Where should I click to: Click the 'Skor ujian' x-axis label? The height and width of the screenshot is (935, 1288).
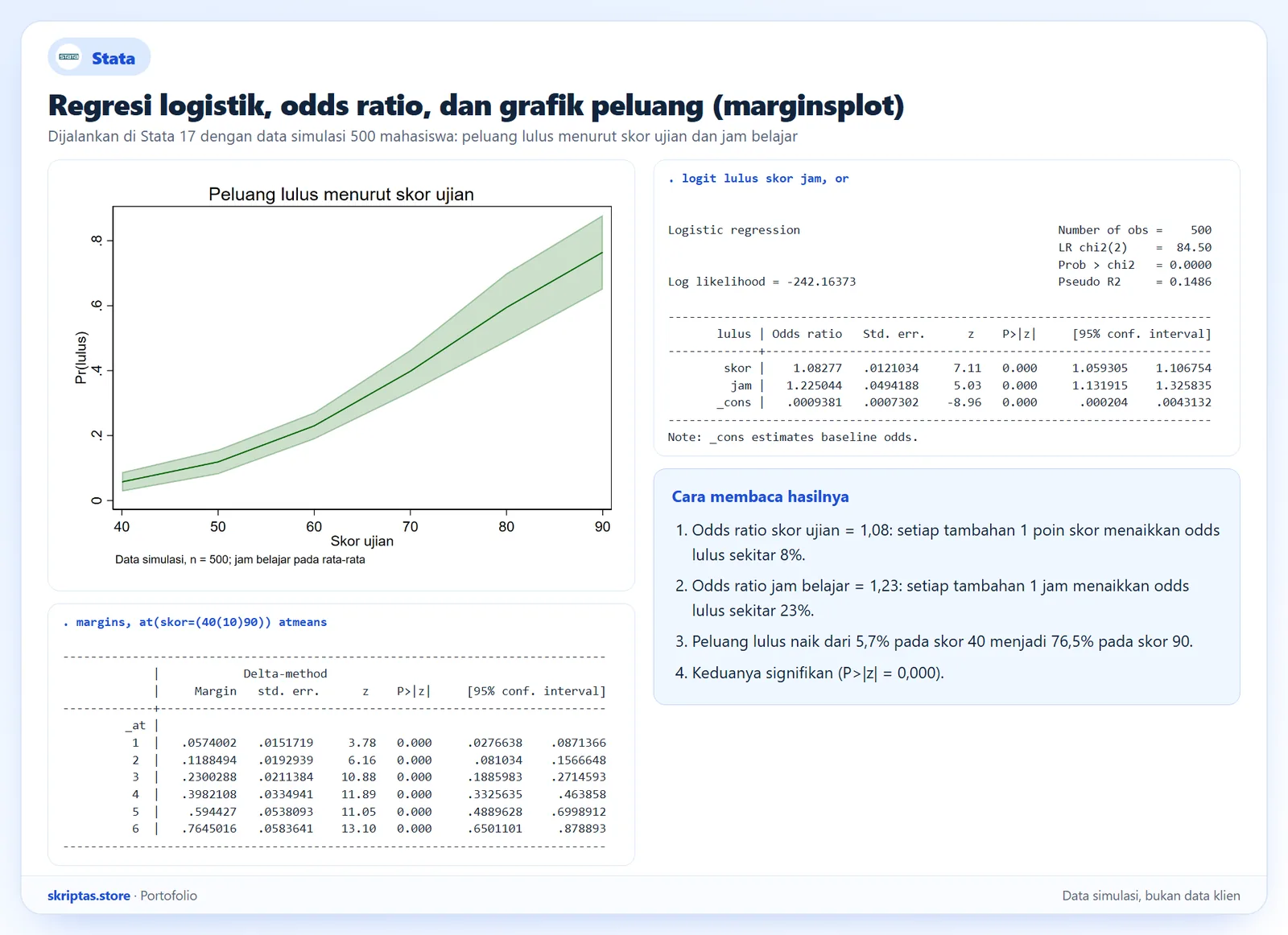[362, 541]
